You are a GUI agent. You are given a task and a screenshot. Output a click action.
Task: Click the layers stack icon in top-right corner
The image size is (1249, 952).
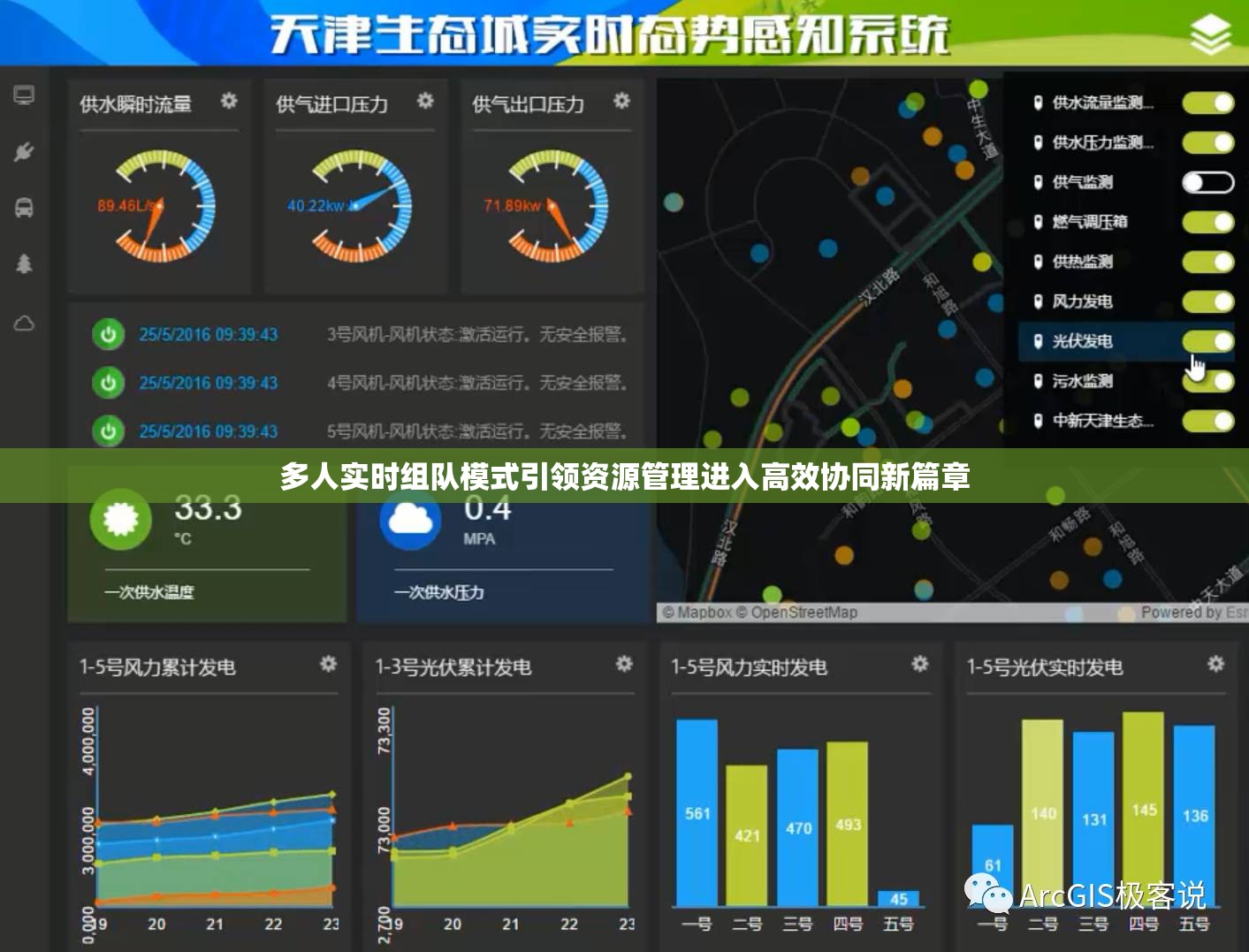pyautogui.click(x=1212, y=32)
